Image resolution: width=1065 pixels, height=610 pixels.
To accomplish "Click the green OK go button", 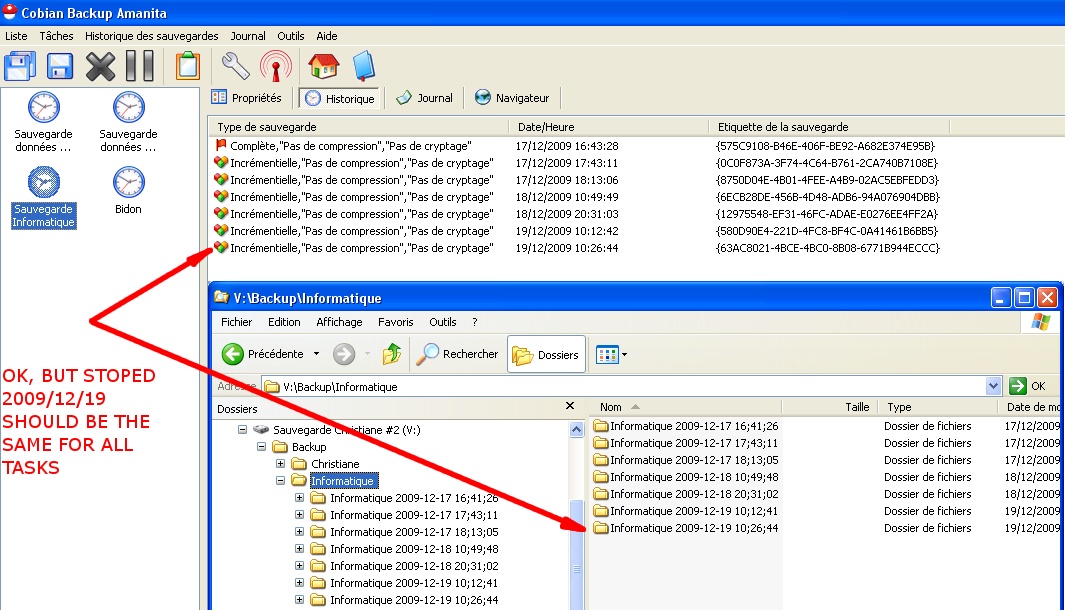I will (x=1028, y=387).
